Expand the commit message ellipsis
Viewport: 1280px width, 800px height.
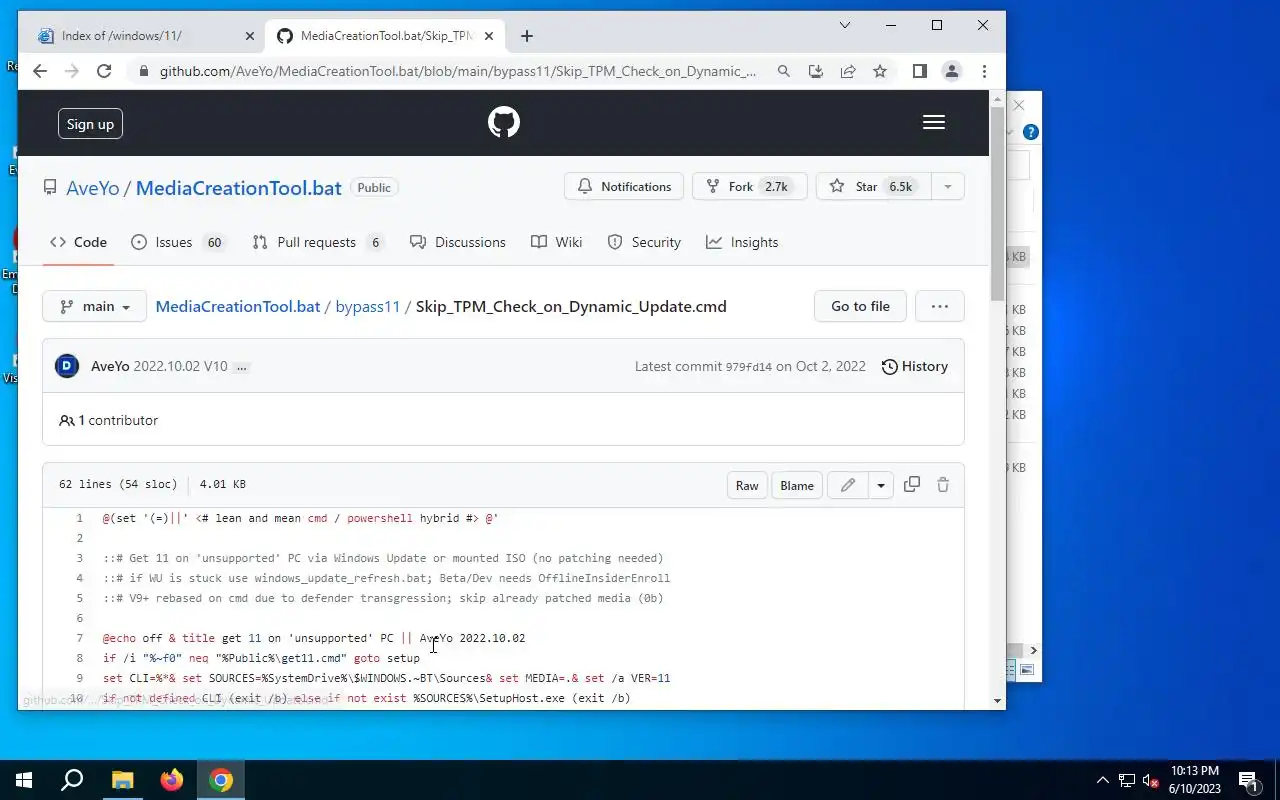point(241,367)
